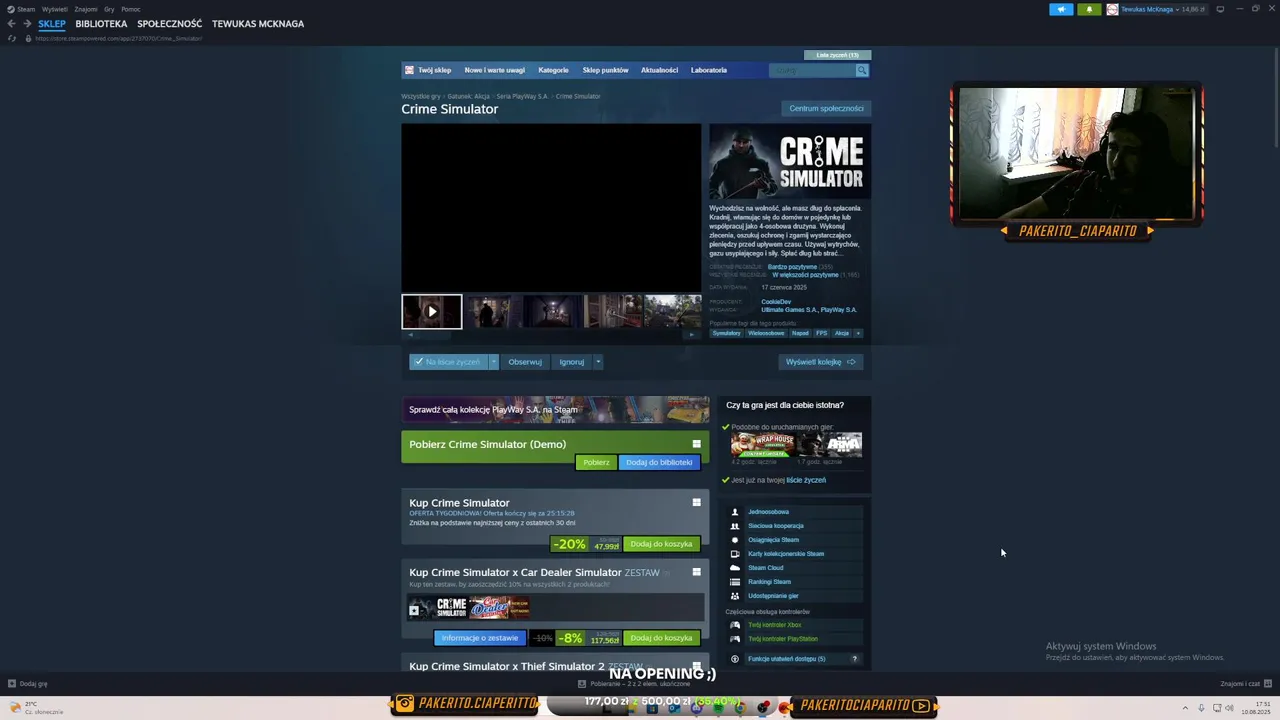Image resolution: width=1280 pixels, height=720 pixels.
Task: Add the Car Dealer bundle to the cart
Action: click(x=661, y=638)
